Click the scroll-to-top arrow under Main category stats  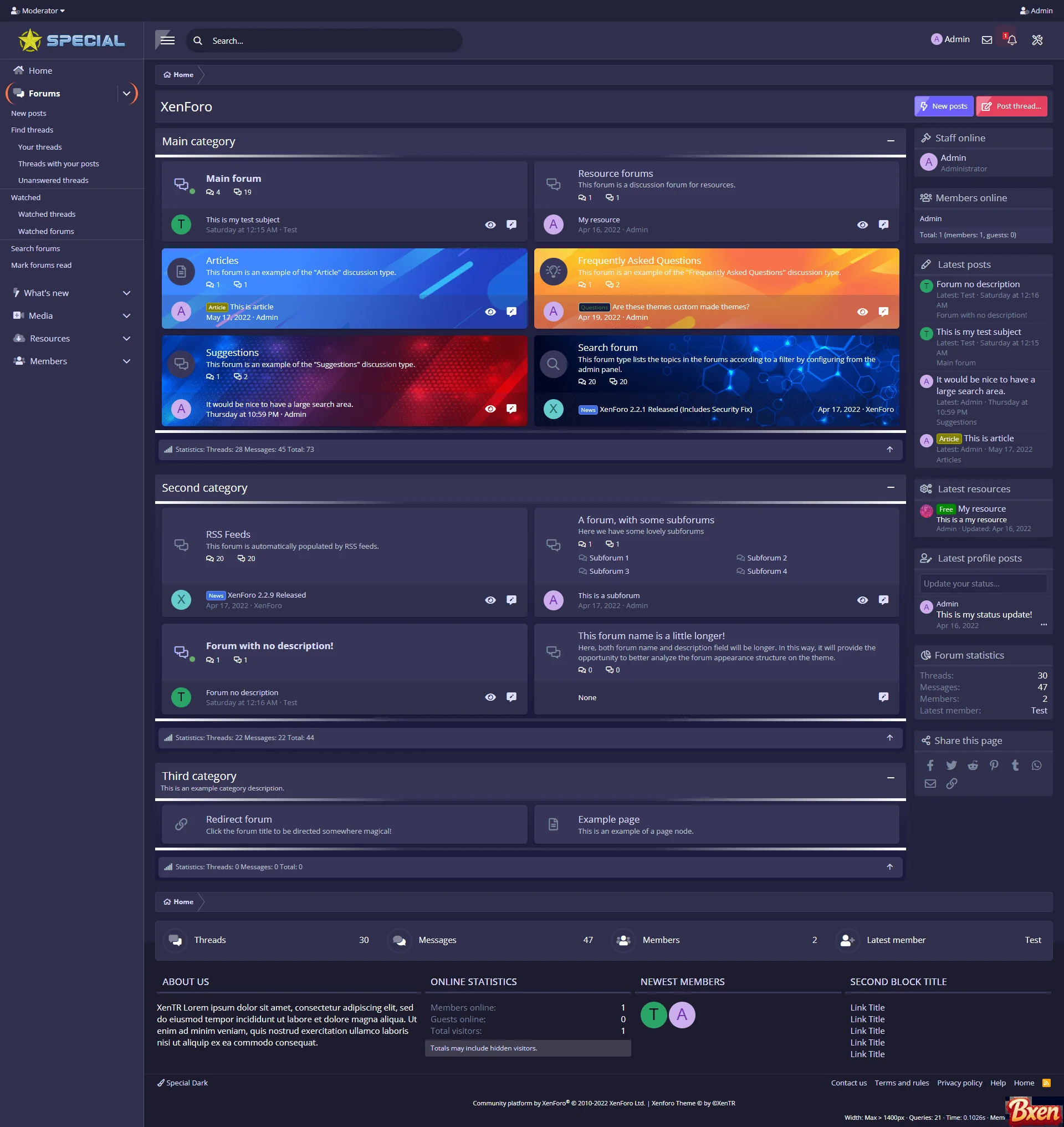890,449
